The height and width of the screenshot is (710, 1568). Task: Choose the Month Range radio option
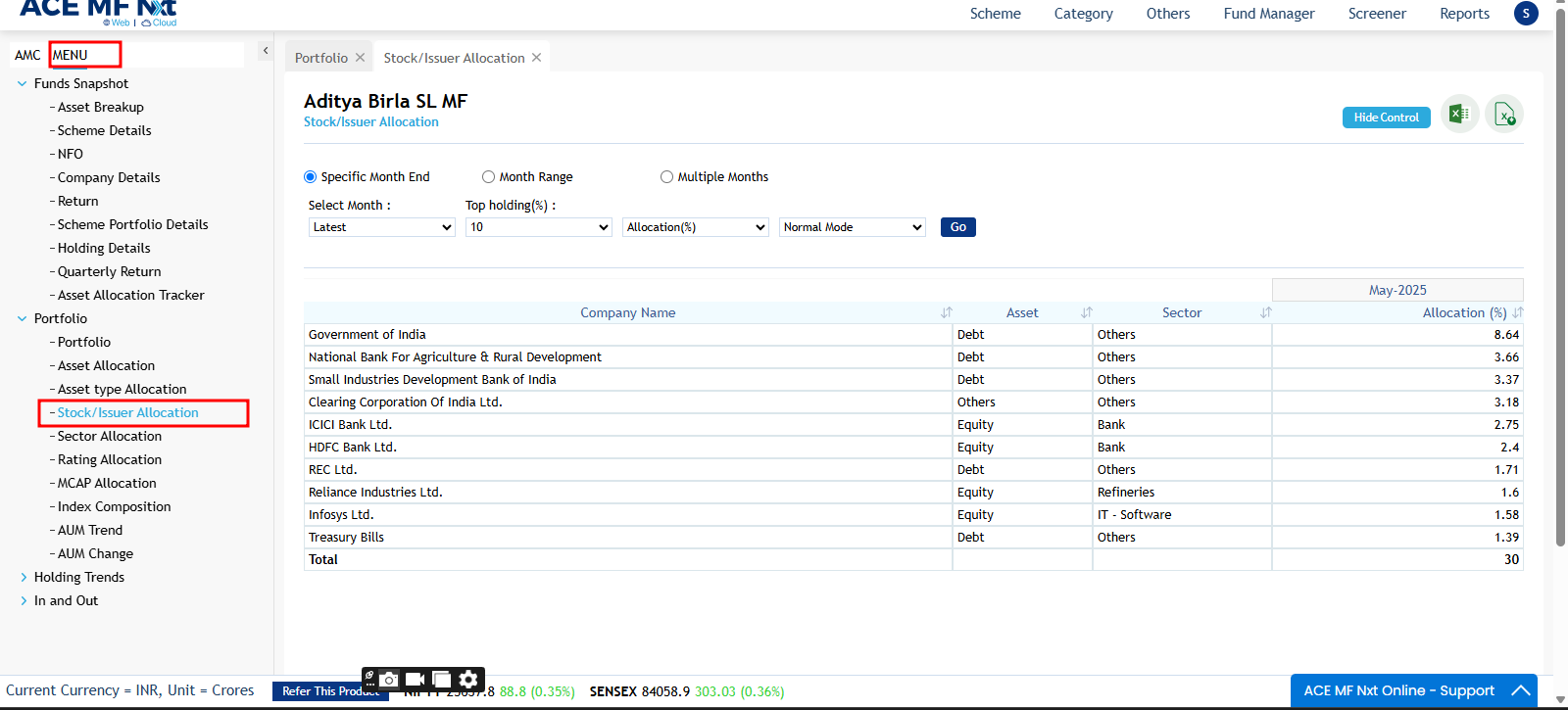[x=488, y=177]
